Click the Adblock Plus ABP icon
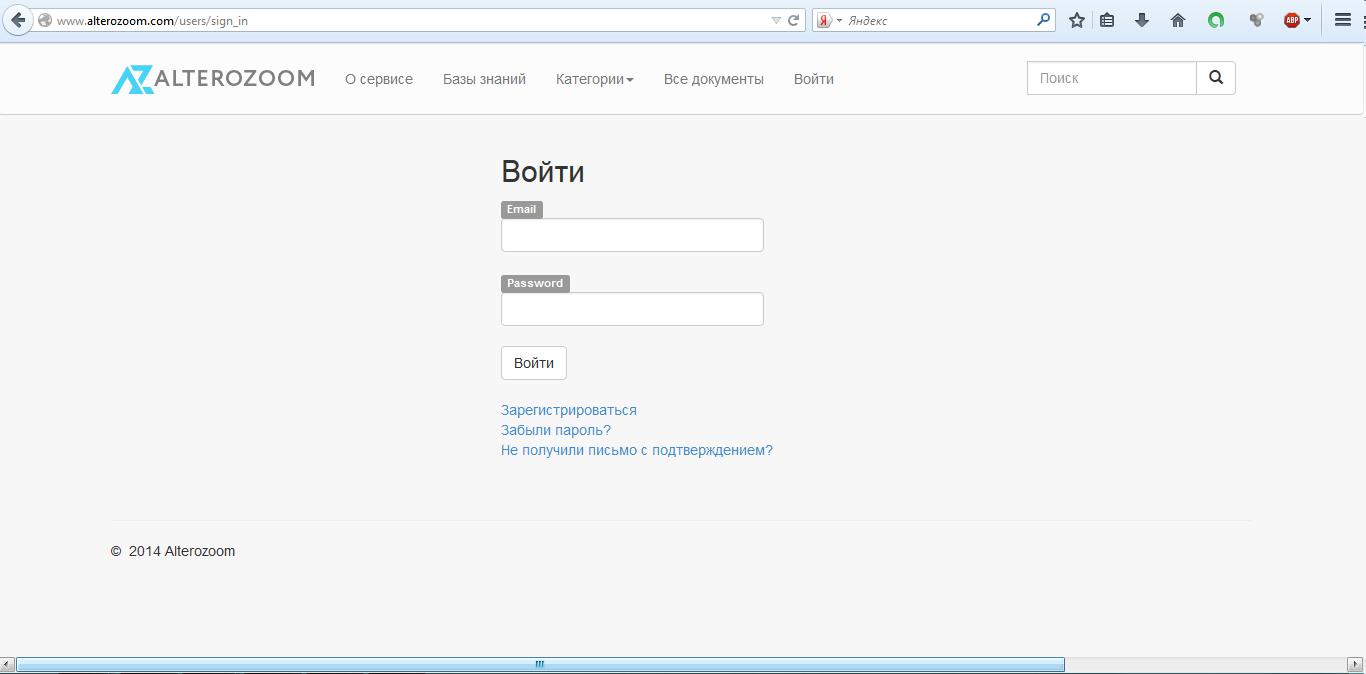This screenshot has width=1366, height=674. (x=1292, y=20)
